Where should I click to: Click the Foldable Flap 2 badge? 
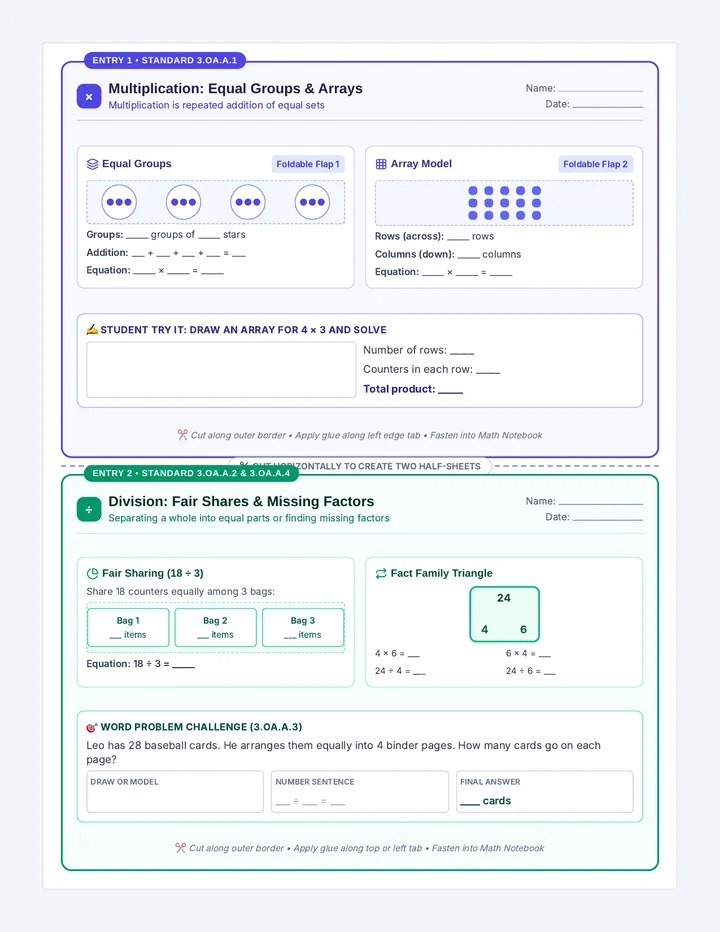[x=595, y=164]
